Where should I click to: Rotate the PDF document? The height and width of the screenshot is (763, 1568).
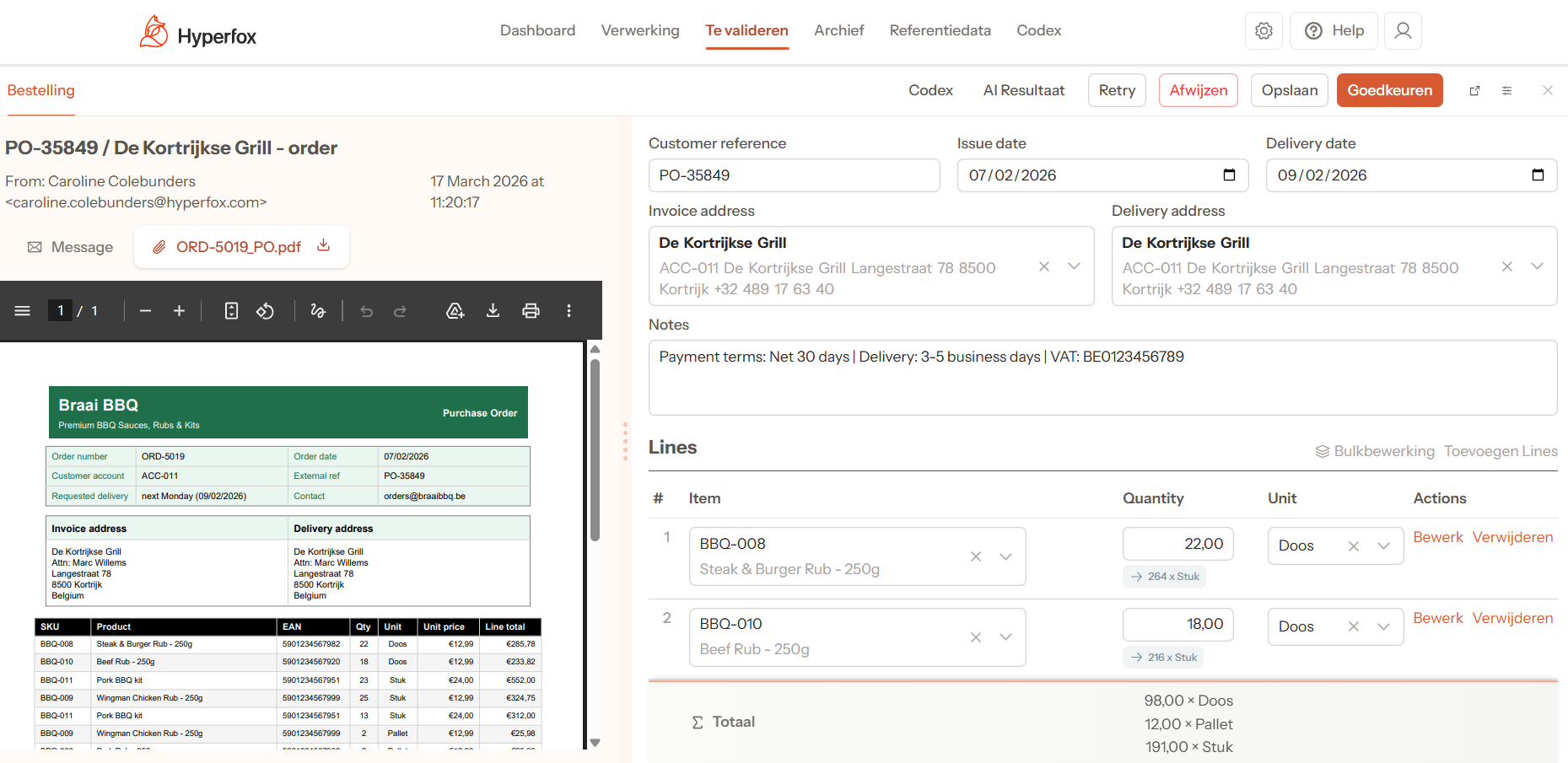[x=265, y=311]
